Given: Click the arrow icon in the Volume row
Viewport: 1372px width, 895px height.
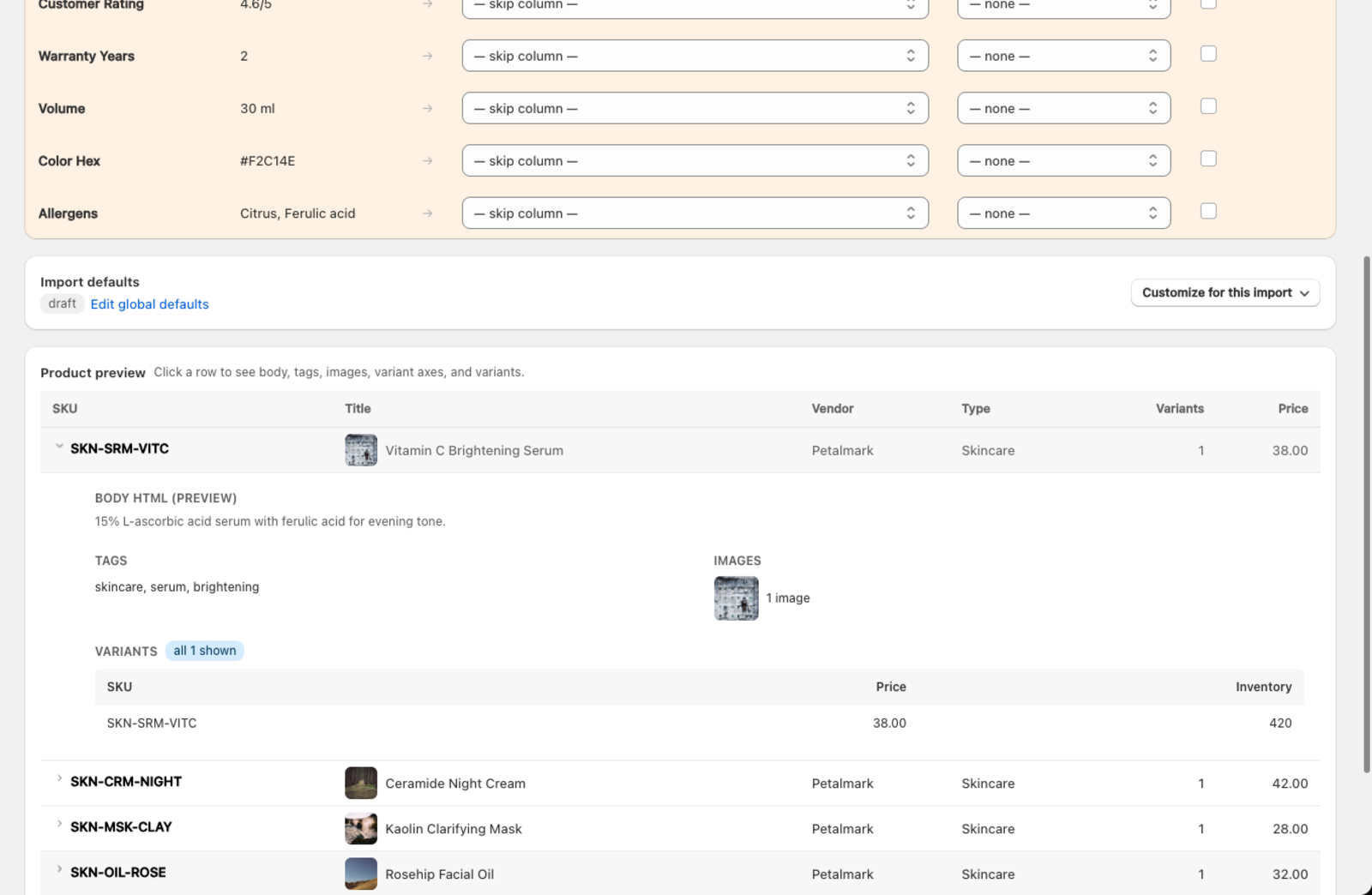Looking at the screenshot, I should pyautogui.click(x=427, y=108).
